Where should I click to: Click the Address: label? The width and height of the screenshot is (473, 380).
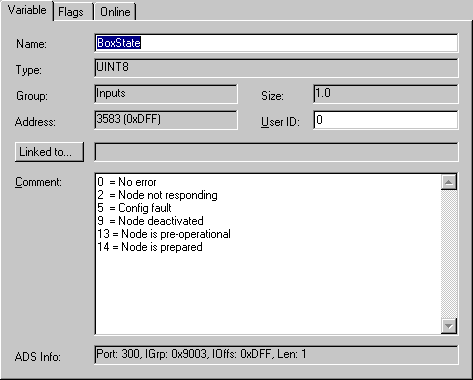[x=35, y=122]
